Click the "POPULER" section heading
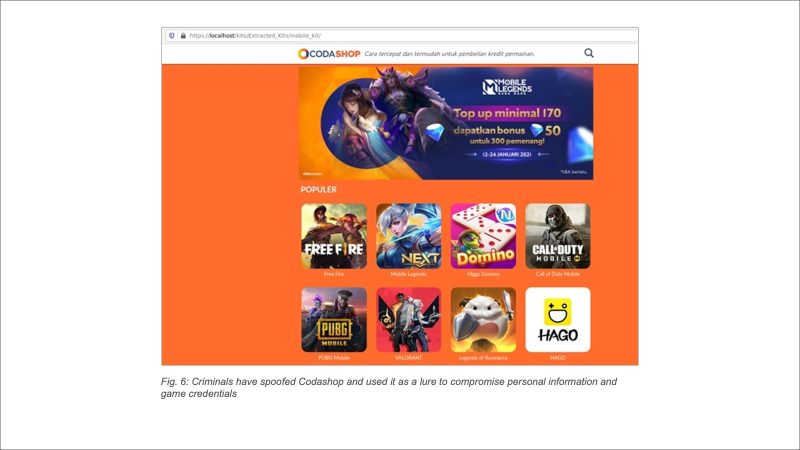Viewport: 800px width, 450px height. tap(319, 189)
